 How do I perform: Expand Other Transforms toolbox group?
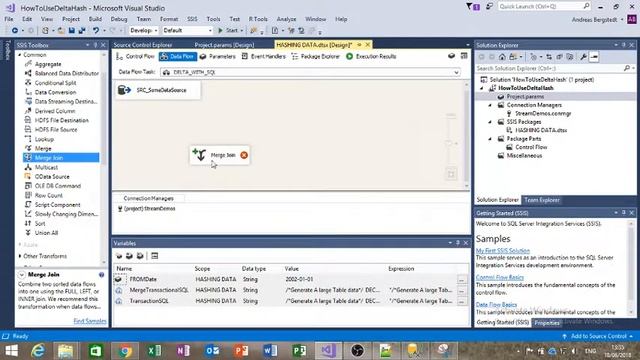click(20, 256)
